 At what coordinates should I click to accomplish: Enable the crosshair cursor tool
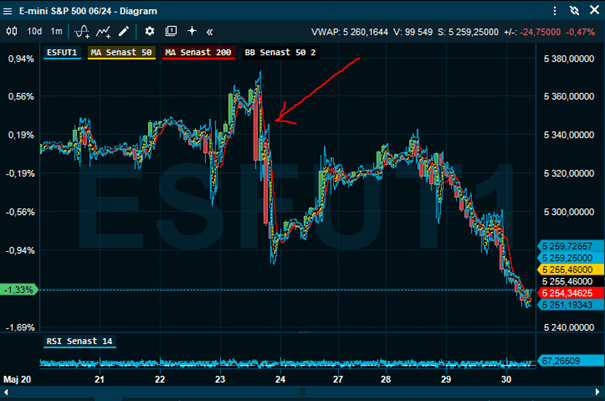(x=192, y=31)
